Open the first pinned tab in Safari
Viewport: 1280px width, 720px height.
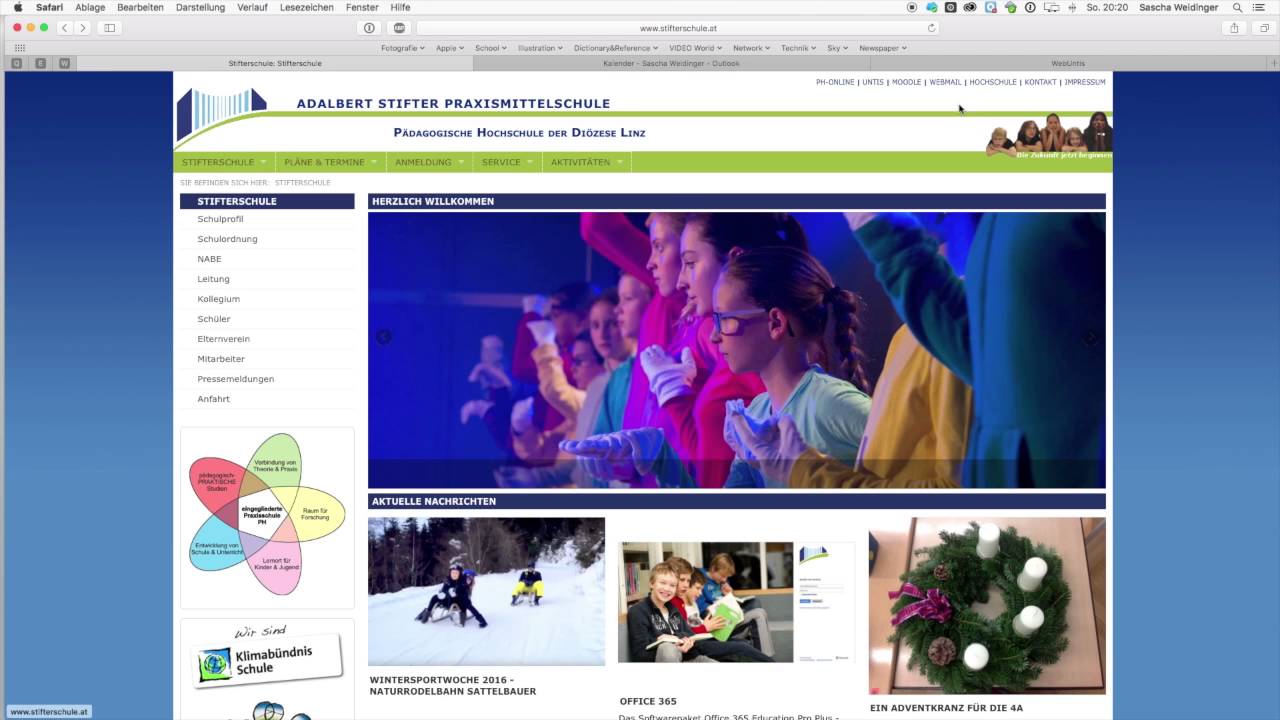[16, 63]
